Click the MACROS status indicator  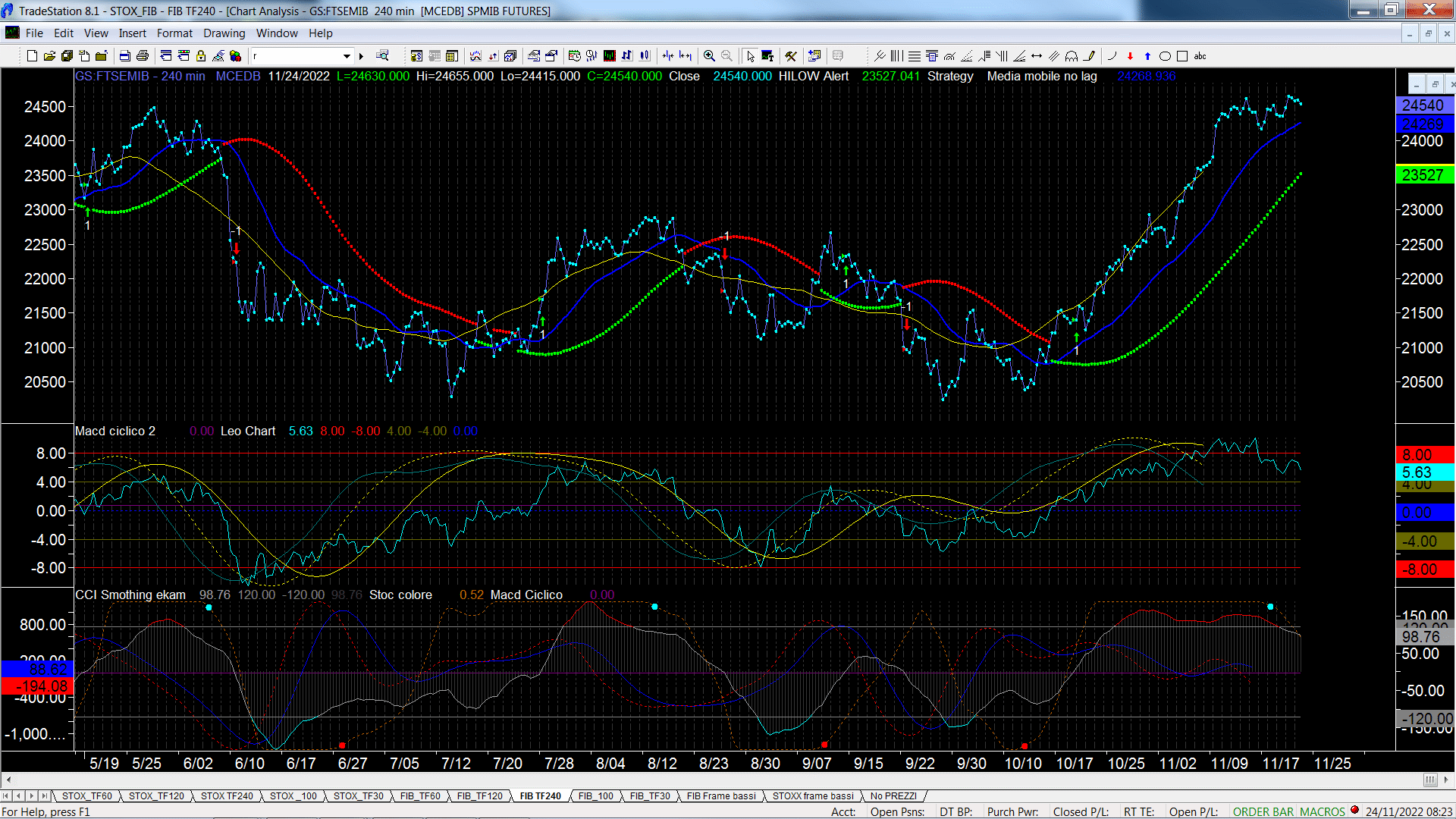click(1322, 811)
